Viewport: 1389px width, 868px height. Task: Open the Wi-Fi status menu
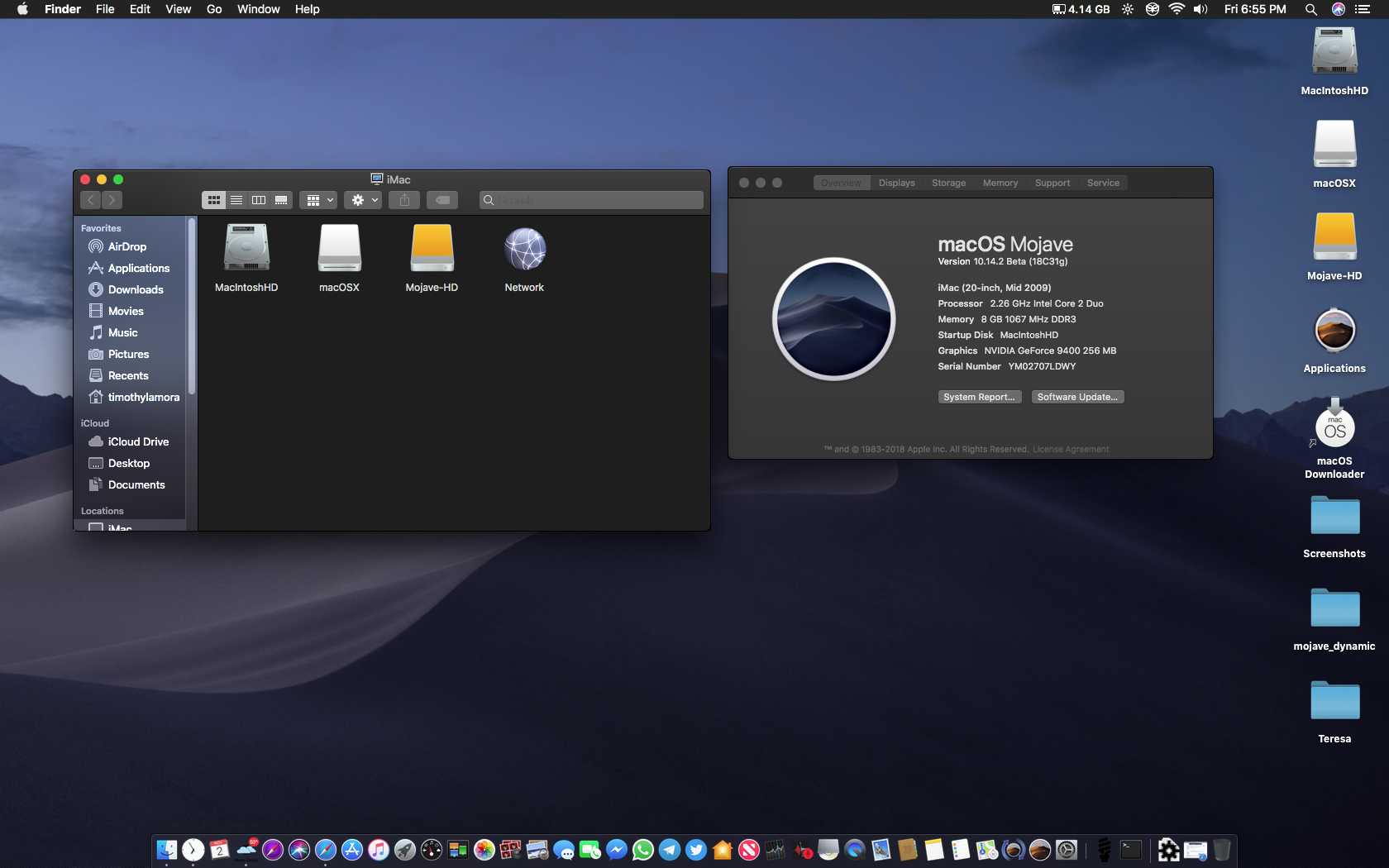(1177, 9)
